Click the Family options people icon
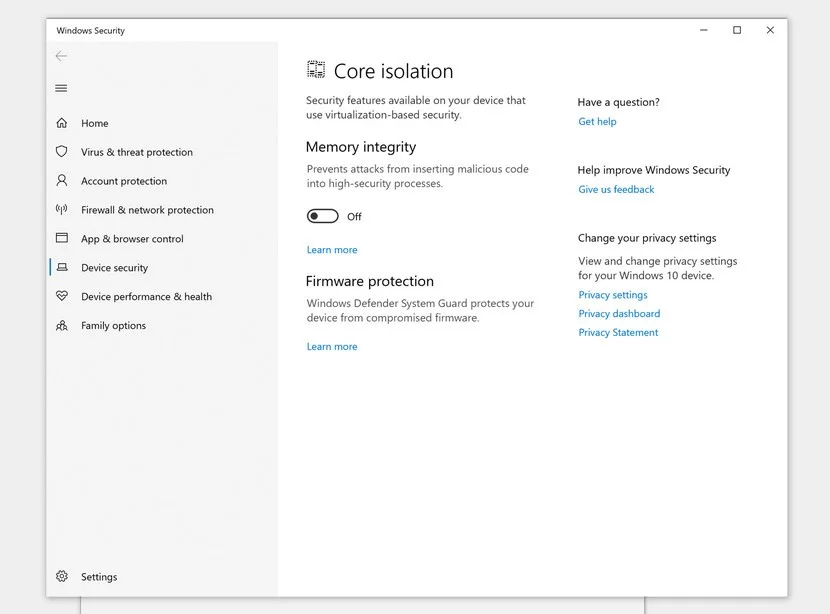Image resolution: width=830 pixels, height=614 pixels. pos(62,325)
